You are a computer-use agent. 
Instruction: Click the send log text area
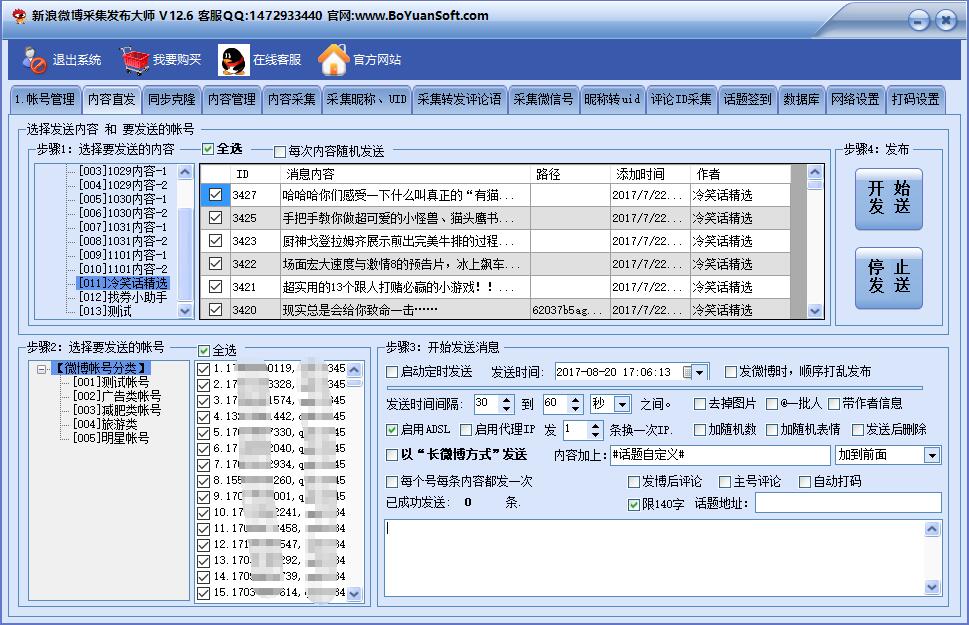pos(654,558)
